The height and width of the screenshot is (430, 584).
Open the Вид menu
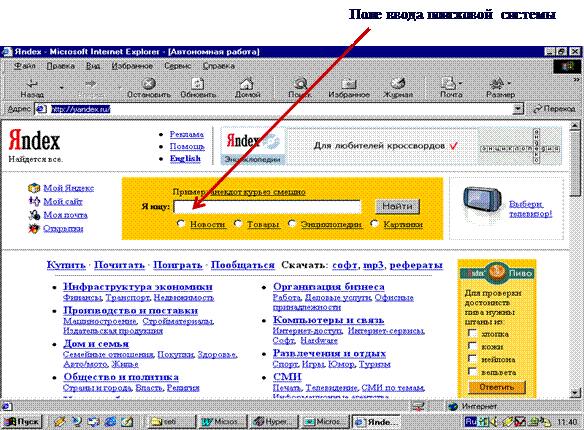coord(93,66)
